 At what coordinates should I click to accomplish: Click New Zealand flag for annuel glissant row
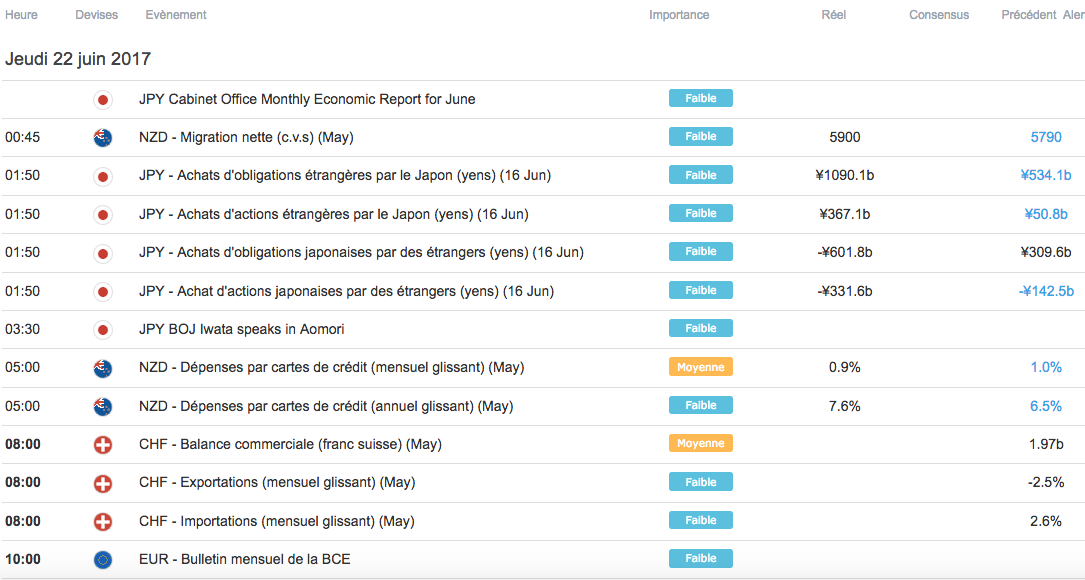point(102,407)
